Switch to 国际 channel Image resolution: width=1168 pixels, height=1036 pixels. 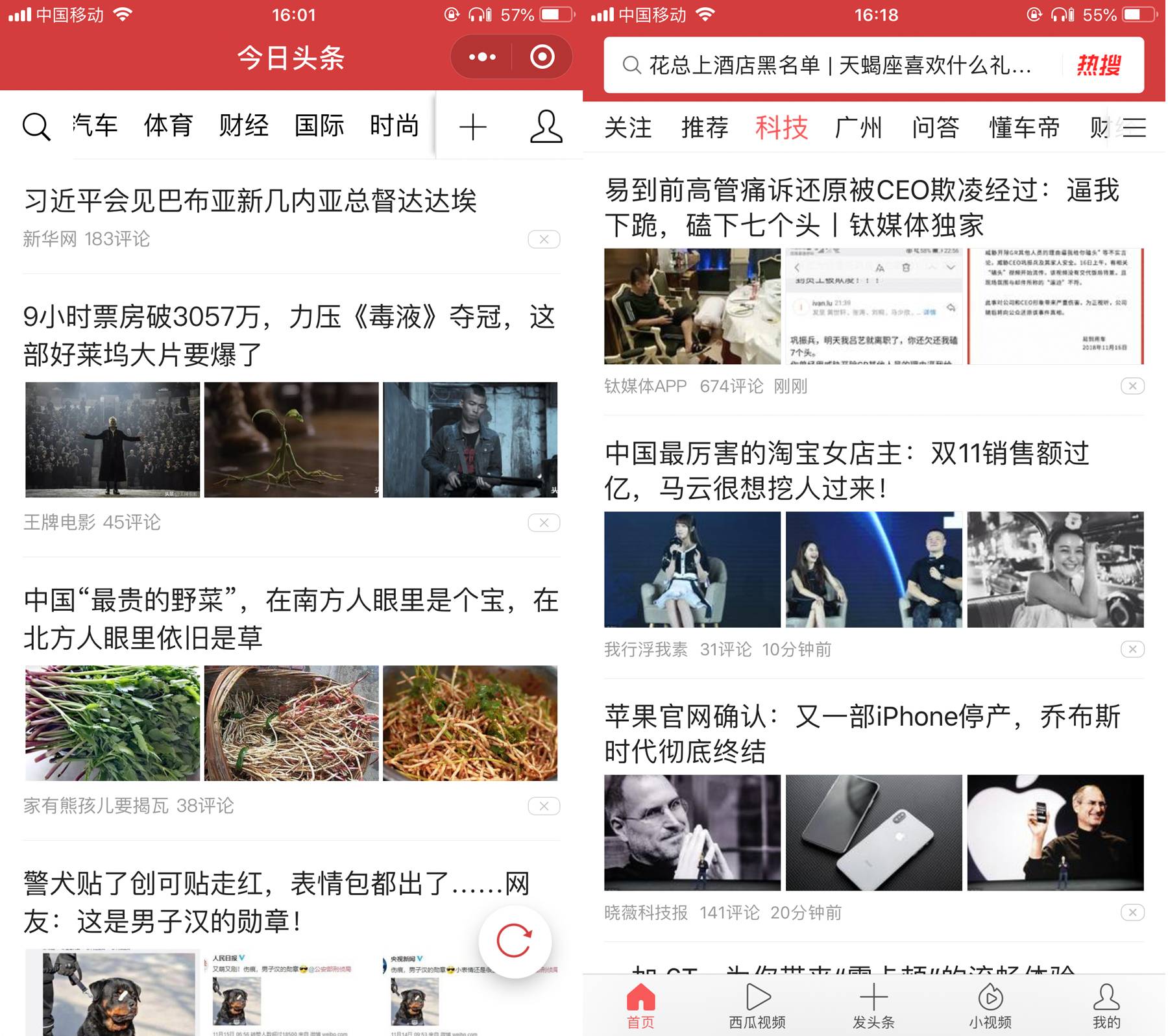click(x=319, y=126)
